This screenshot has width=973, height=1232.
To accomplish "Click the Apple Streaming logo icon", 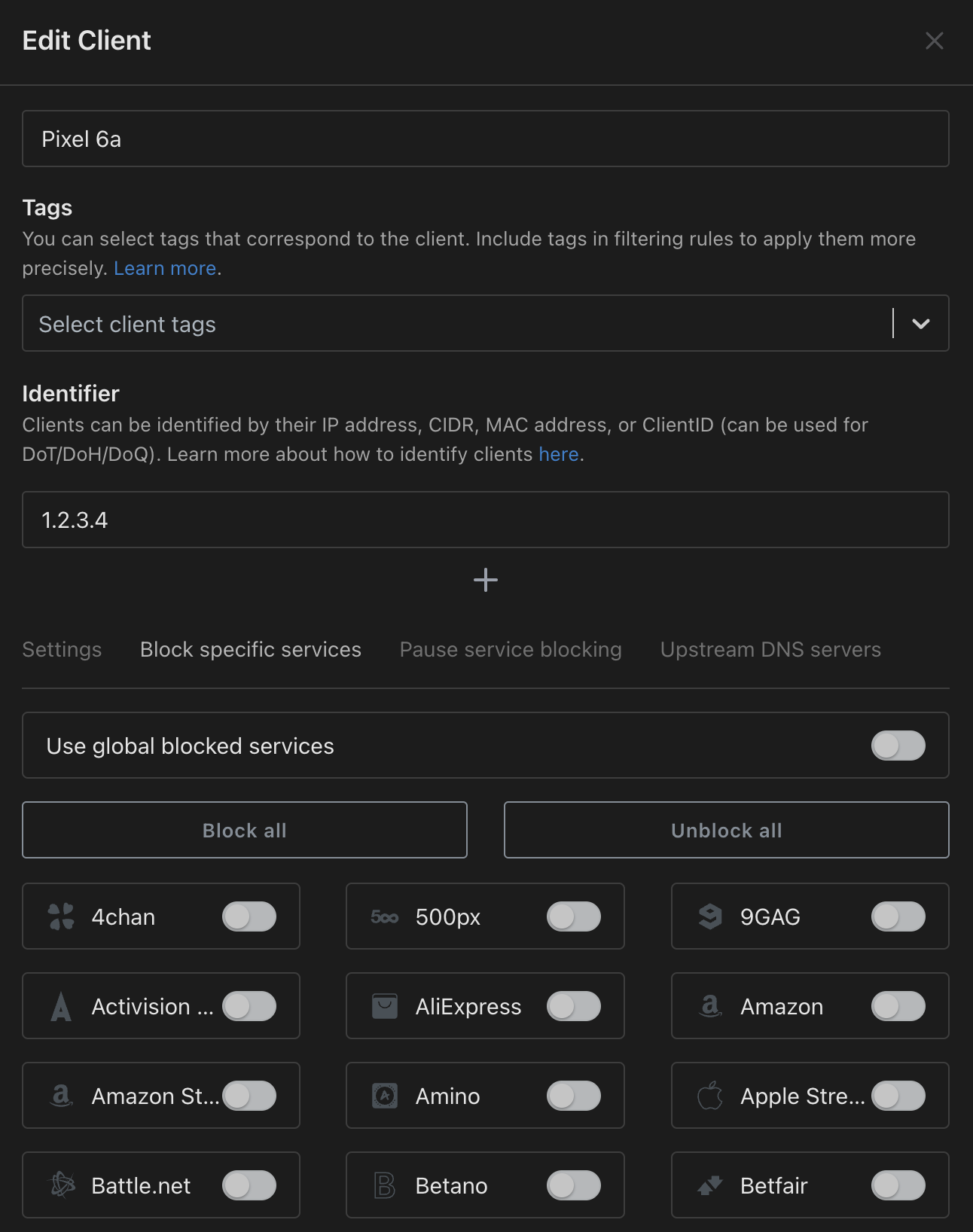I will (709, 1096).
